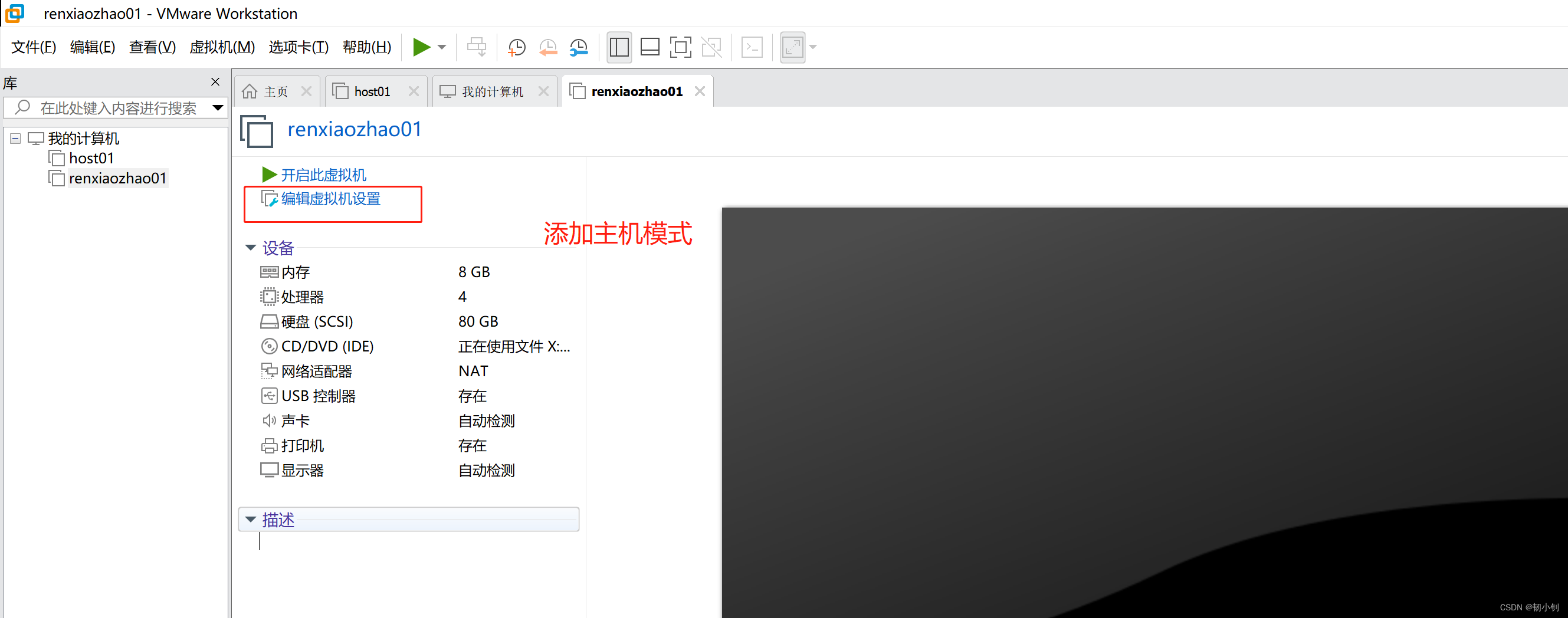Screen dimensions: 1568x618
Task: Click the 内存 memory device icon
Action: [269, 272]
